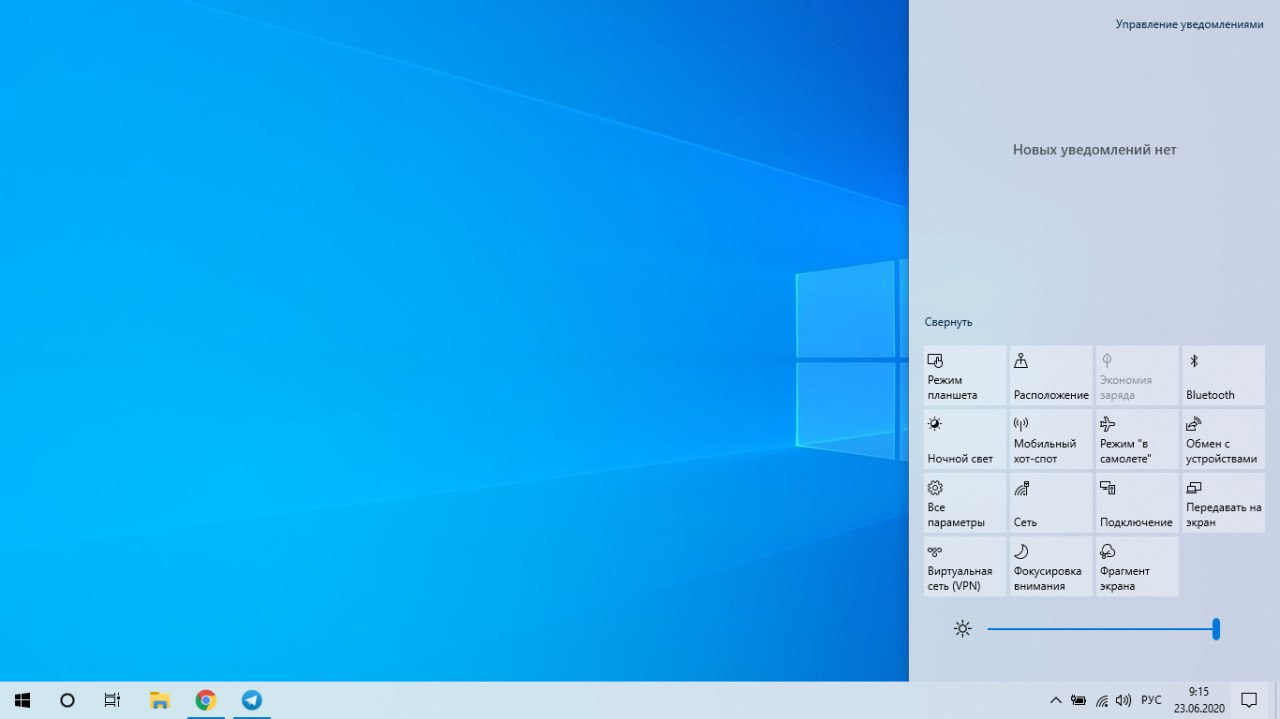Open Передавать на экран project tile
Viewport: 1280px width, 719px height.
coord(1223,503)
